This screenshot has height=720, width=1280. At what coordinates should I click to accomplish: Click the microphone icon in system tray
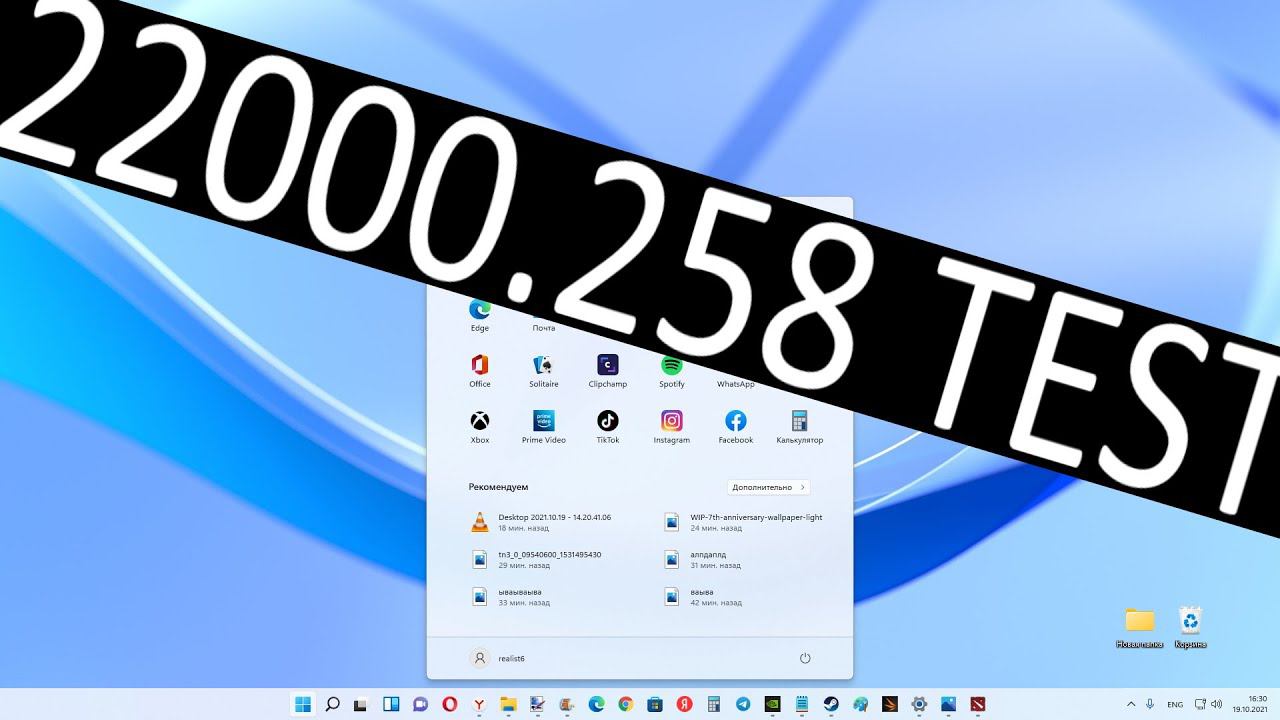(x=1151, y=704)
